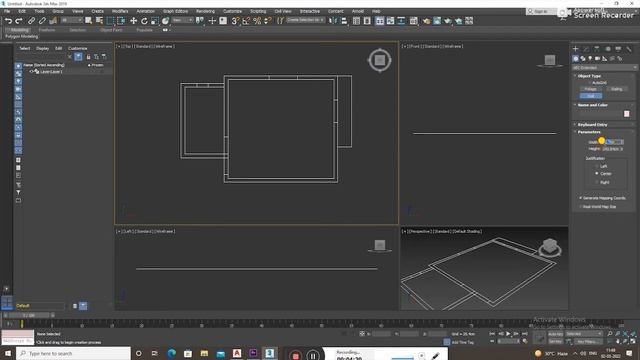Open the Utilities panel wrench icon

[629, 49]
